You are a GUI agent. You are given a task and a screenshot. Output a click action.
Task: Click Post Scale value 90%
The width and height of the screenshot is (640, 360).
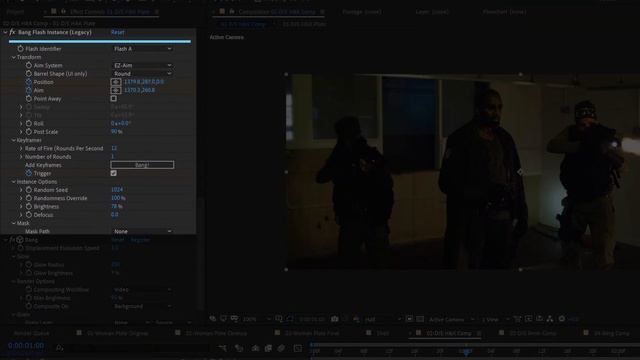[117, 132]
